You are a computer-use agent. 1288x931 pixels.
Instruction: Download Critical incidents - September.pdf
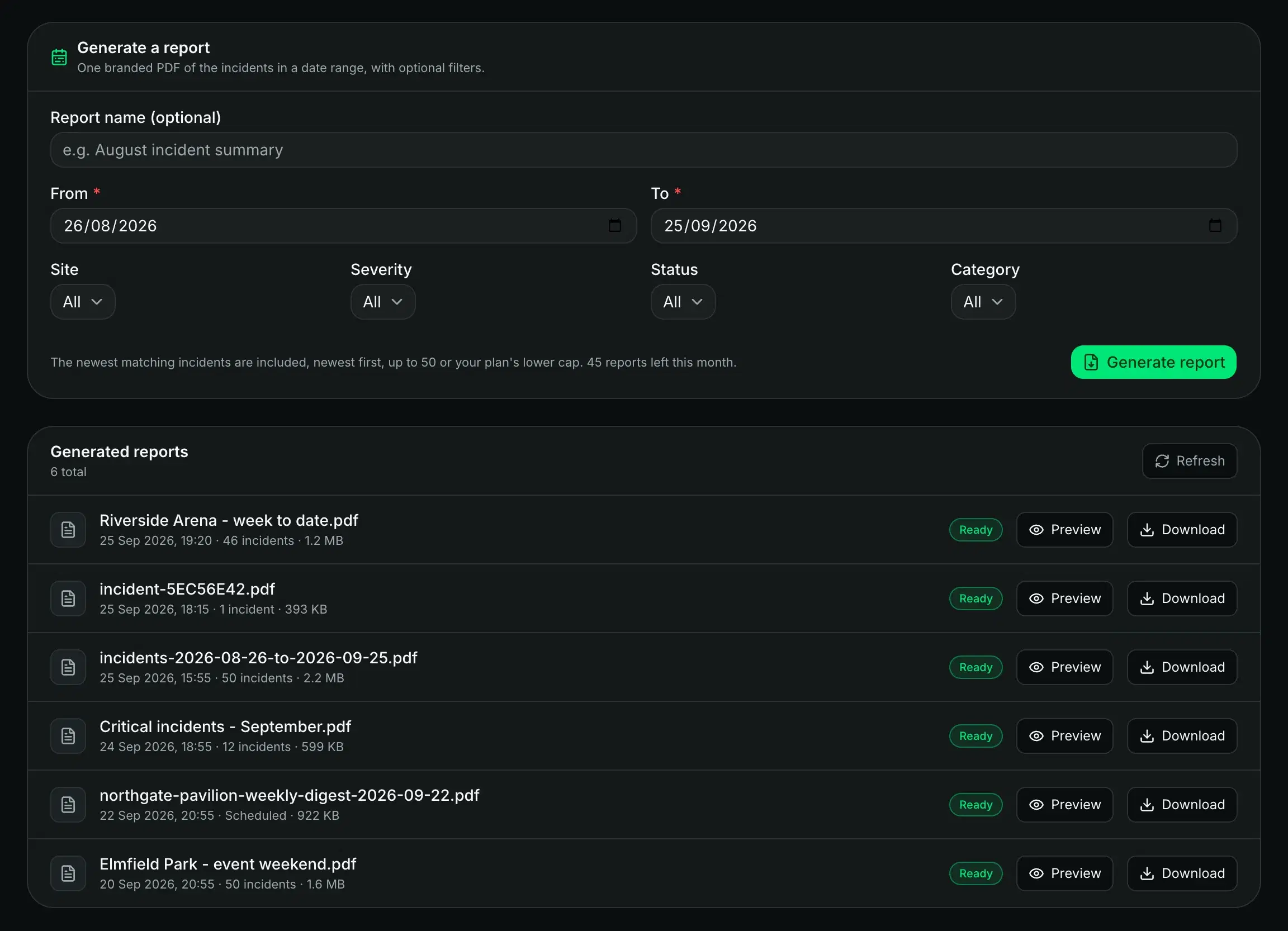click(1182, 736)
